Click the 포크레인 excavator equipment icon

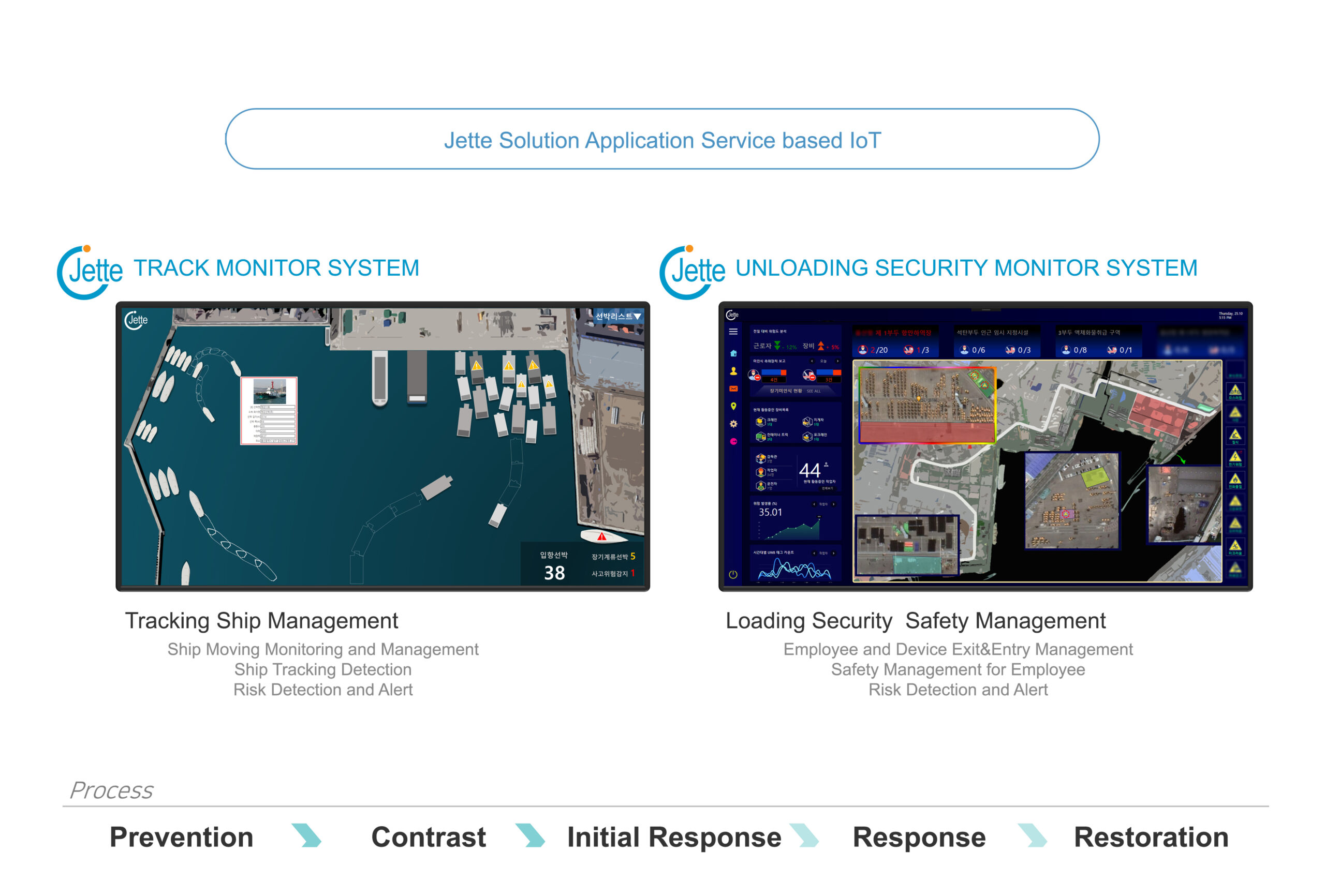[x=807, y=437]
